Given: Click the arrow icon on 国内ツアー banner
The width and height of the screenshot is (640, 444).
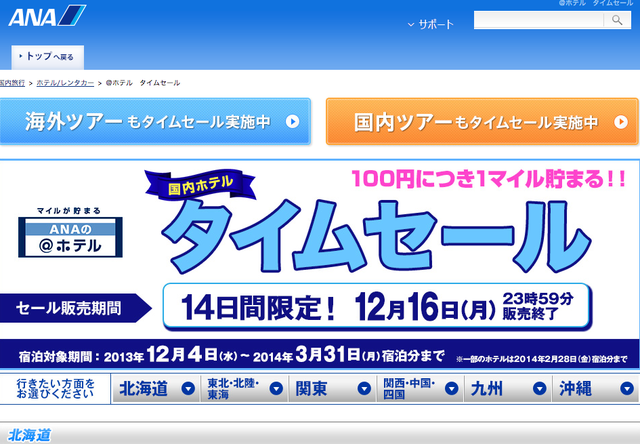Looking at the screenshot, I should pos(621,122).
